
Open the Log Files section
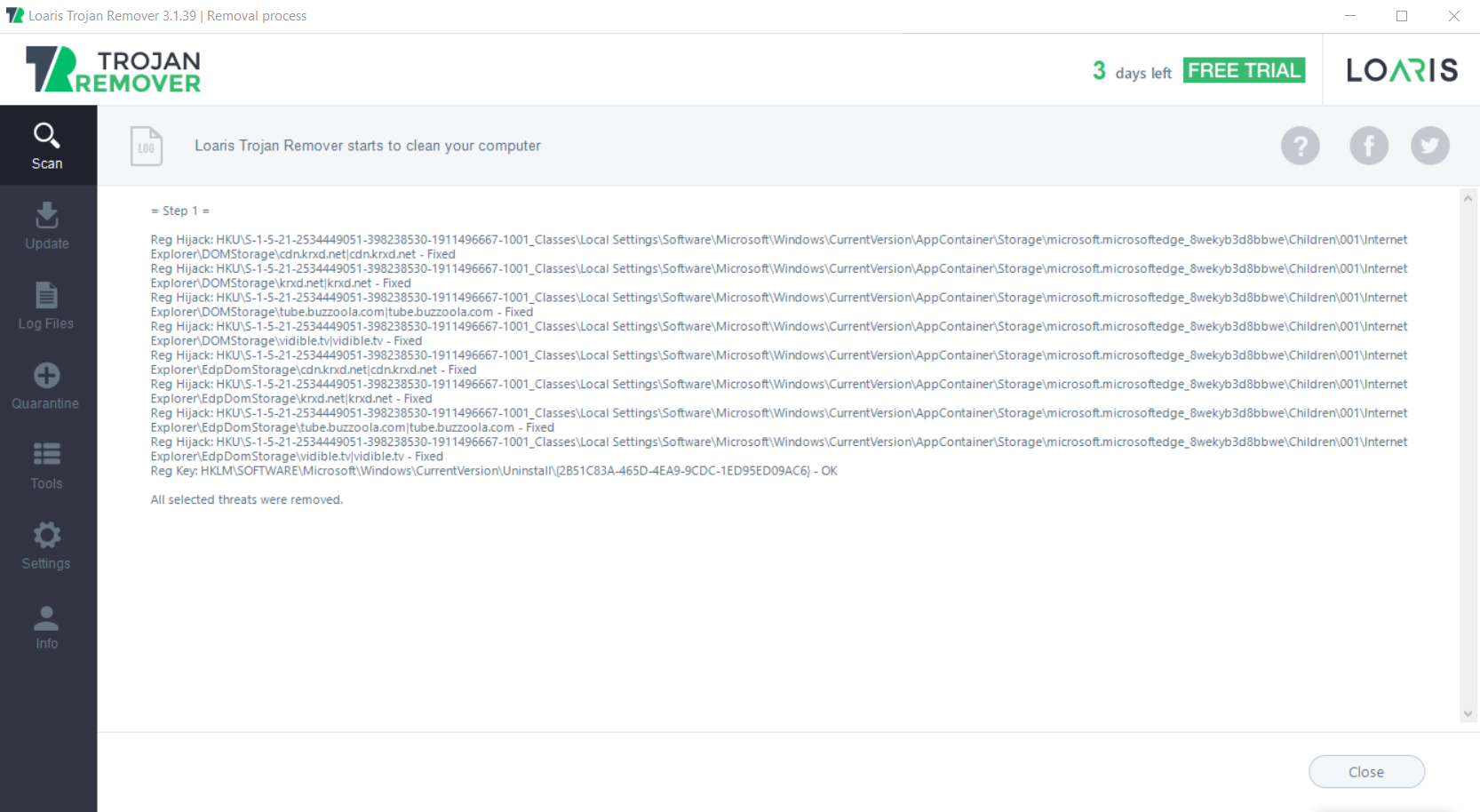(x=47, y=306)
